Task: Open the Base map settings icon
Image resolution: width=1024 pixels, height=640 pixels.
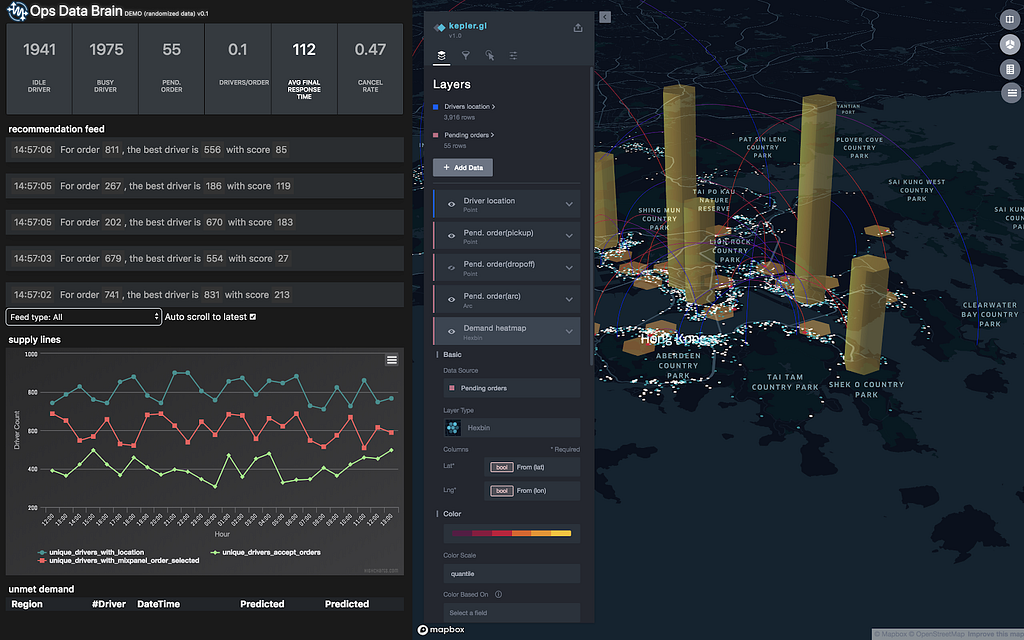Action: [x=513, y=56]
